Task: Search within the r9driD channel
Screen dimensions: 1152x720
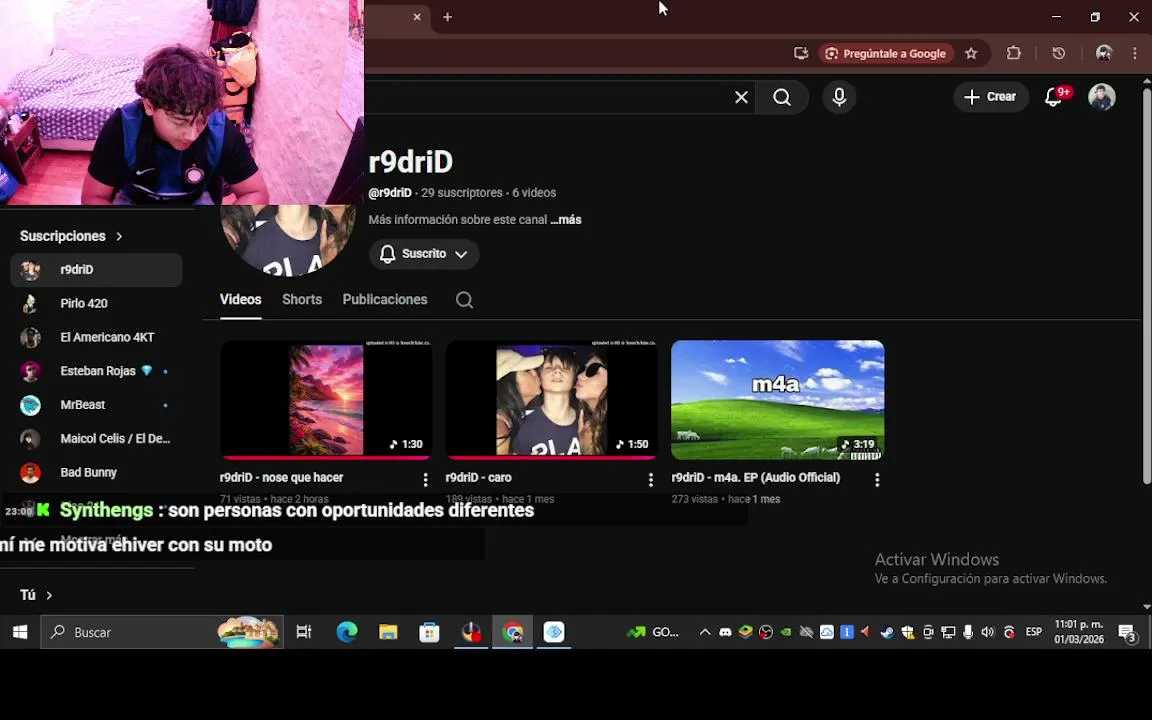Action: pyautogui.click(x=464, y=300)
